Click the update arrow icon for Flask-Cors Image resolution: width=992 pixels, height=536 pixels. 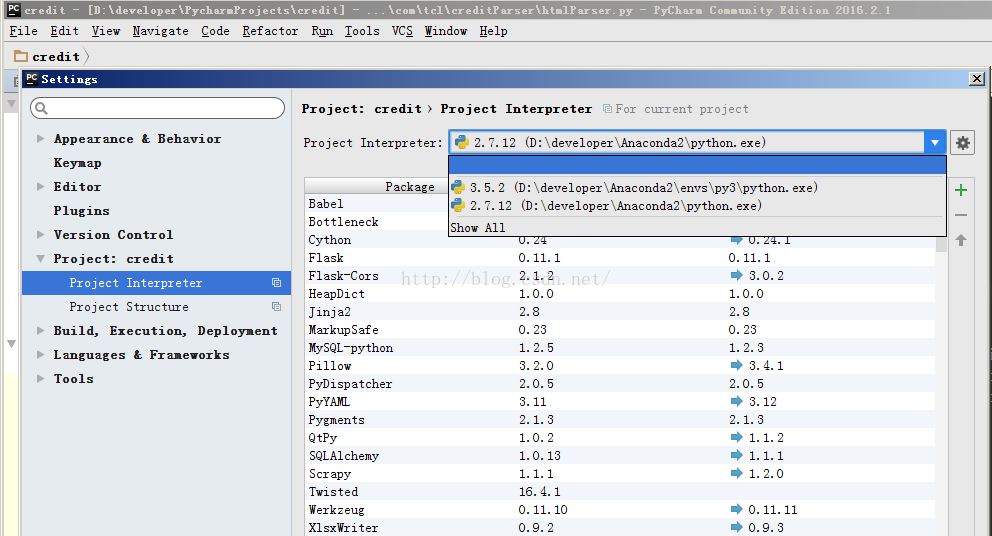[736, 275]
